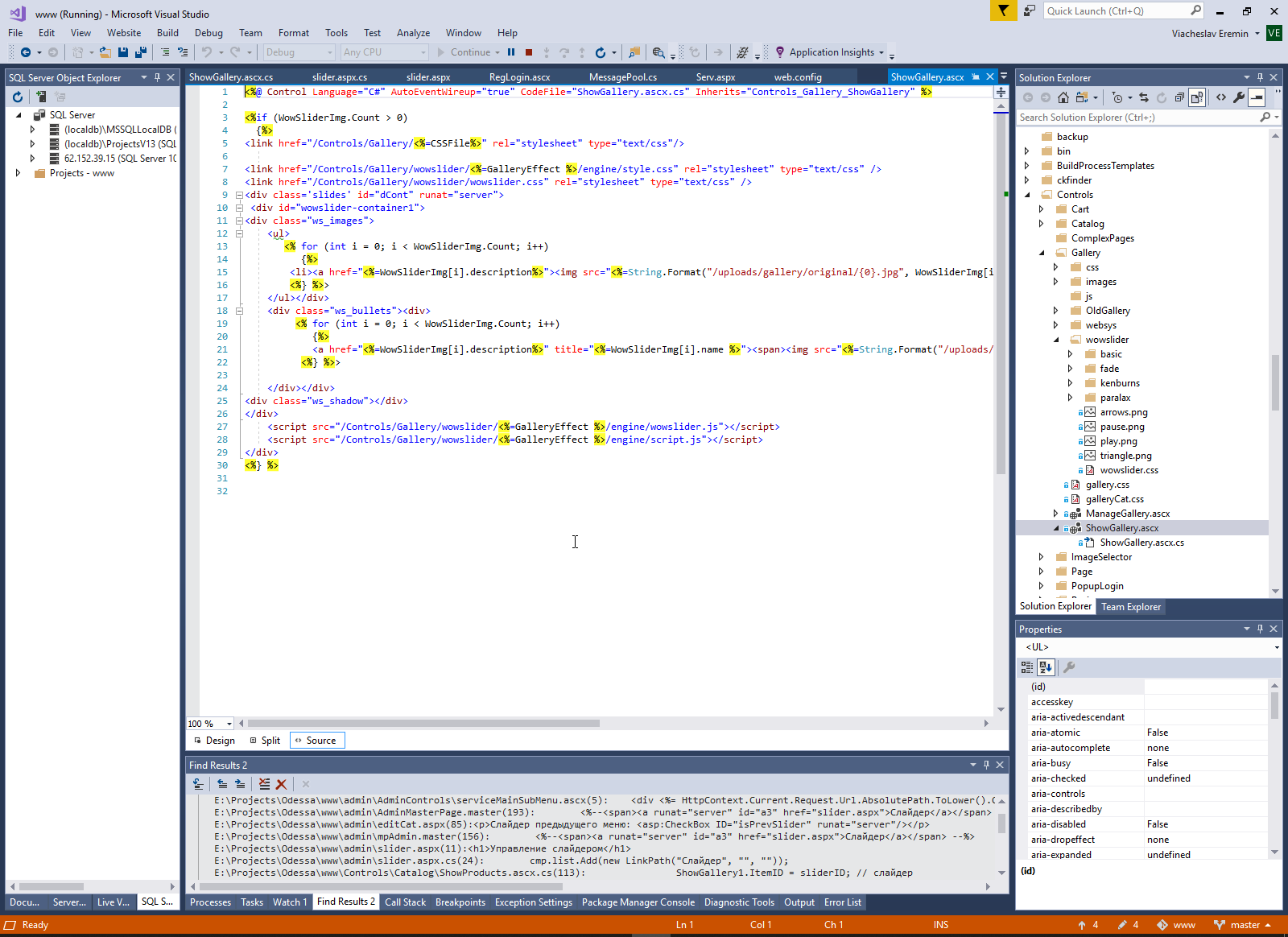Expand the SQL Server tree node
This screenshot has width=1288, height=937.
19,115
